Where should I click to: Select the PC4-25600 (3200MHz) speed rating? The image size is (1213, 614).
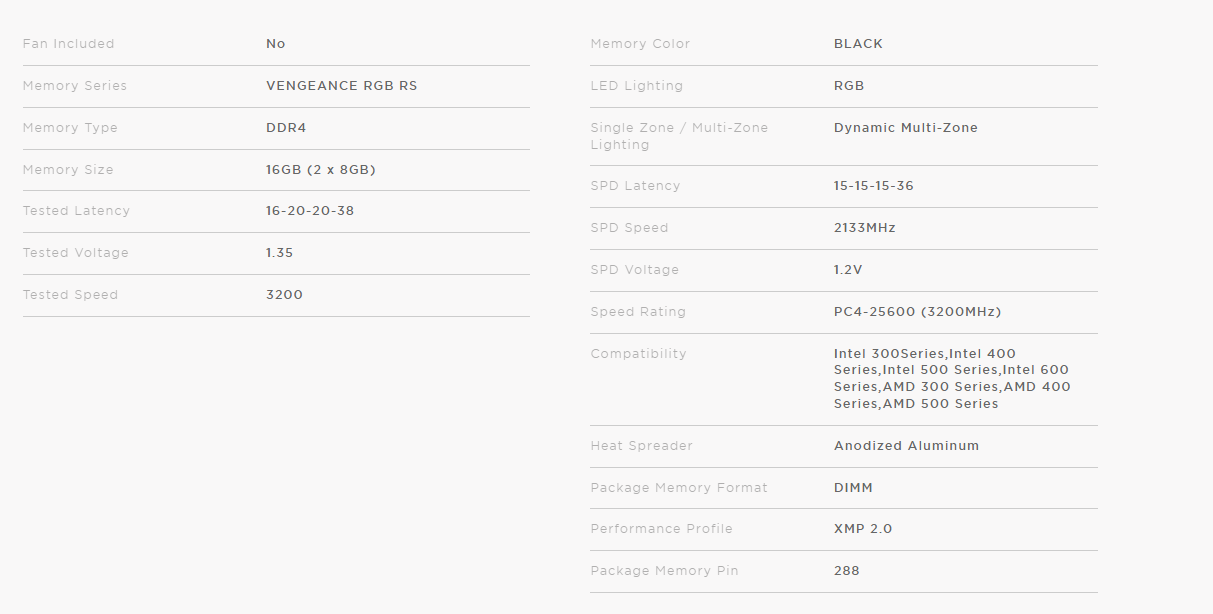click(917, 312)
